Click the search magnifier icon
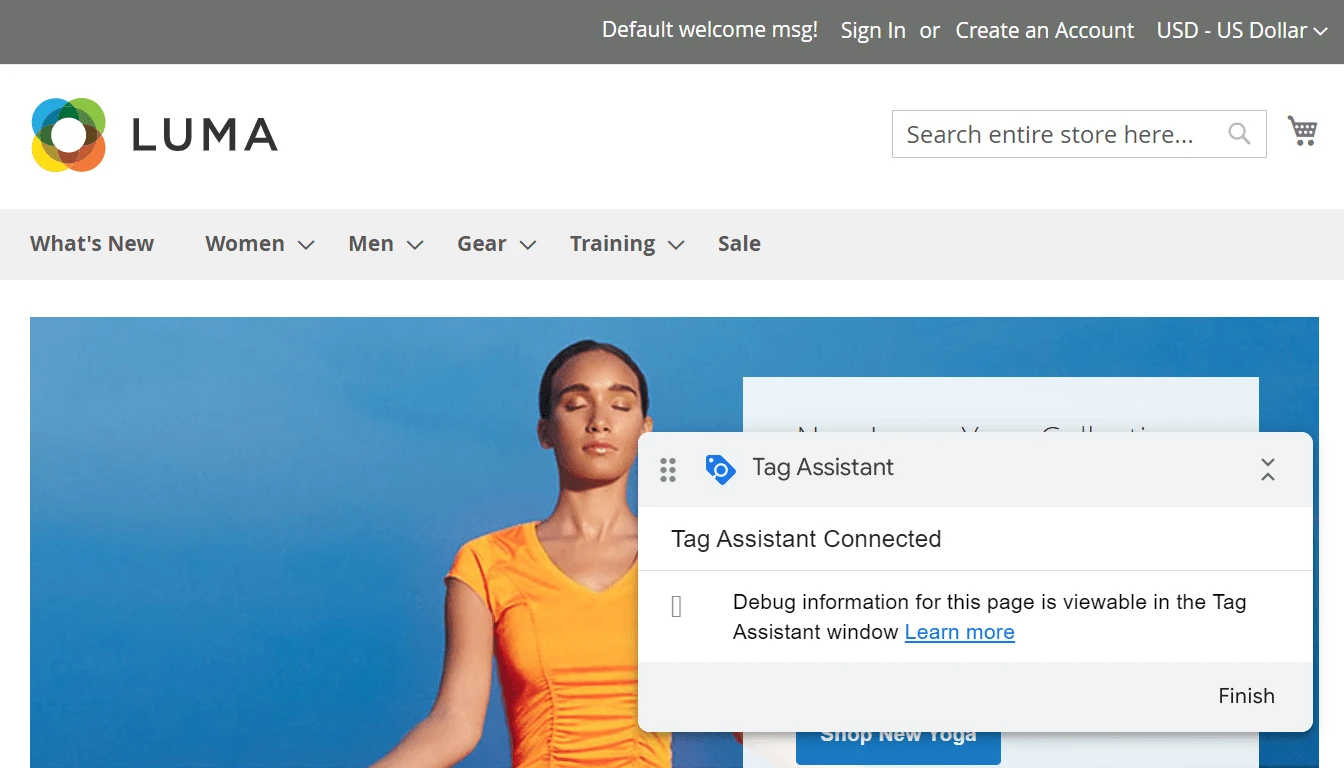Screen dimensions: 1344x768 click(1239, 133)
